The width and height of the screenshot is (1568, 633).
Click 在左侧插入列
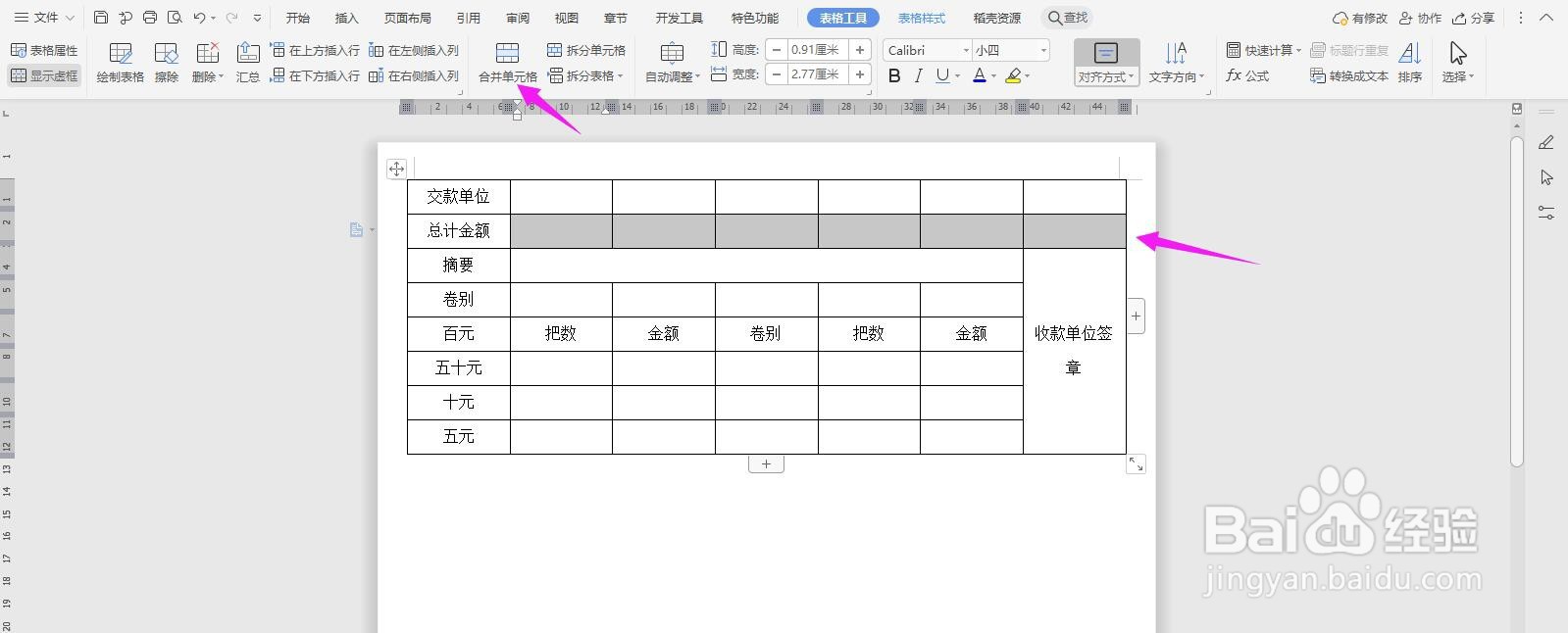[414, 50]
